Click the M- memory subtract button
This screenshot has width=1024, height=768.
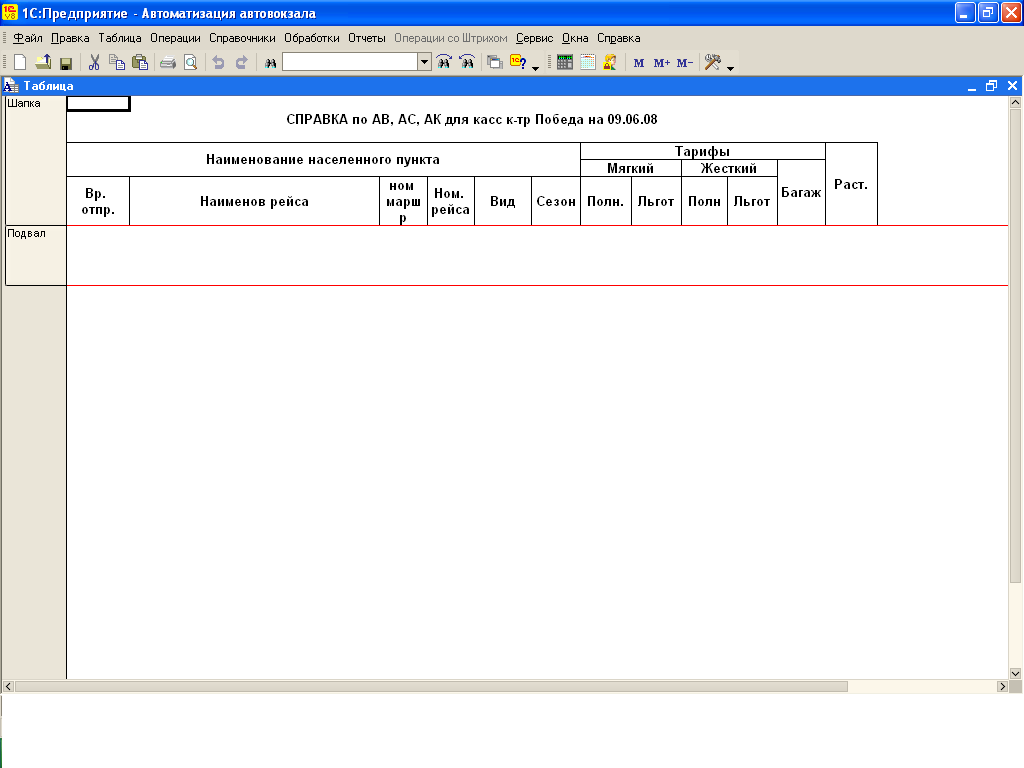click(684, 63)
